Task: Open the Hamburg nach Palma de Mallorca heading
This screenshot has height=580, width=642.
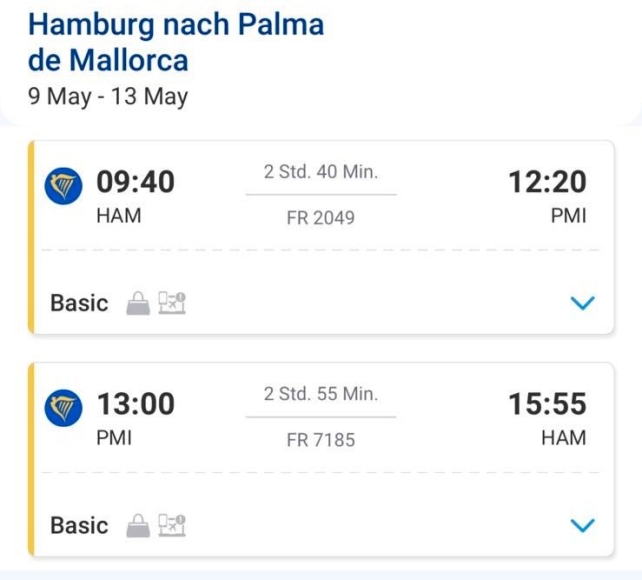Action: pyautogui.click(x=176, y=42)
